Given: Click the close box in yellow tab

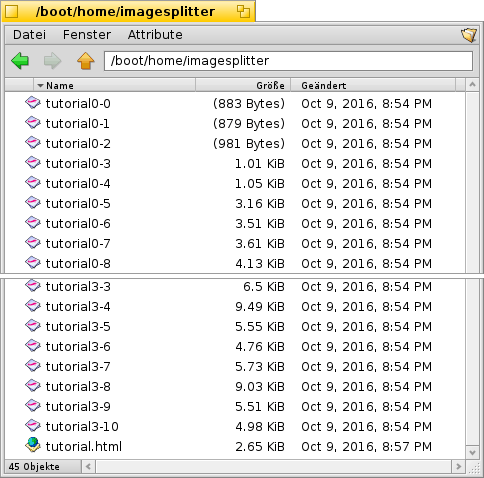Looking at the screenshot, I should (x=12, y=12).
